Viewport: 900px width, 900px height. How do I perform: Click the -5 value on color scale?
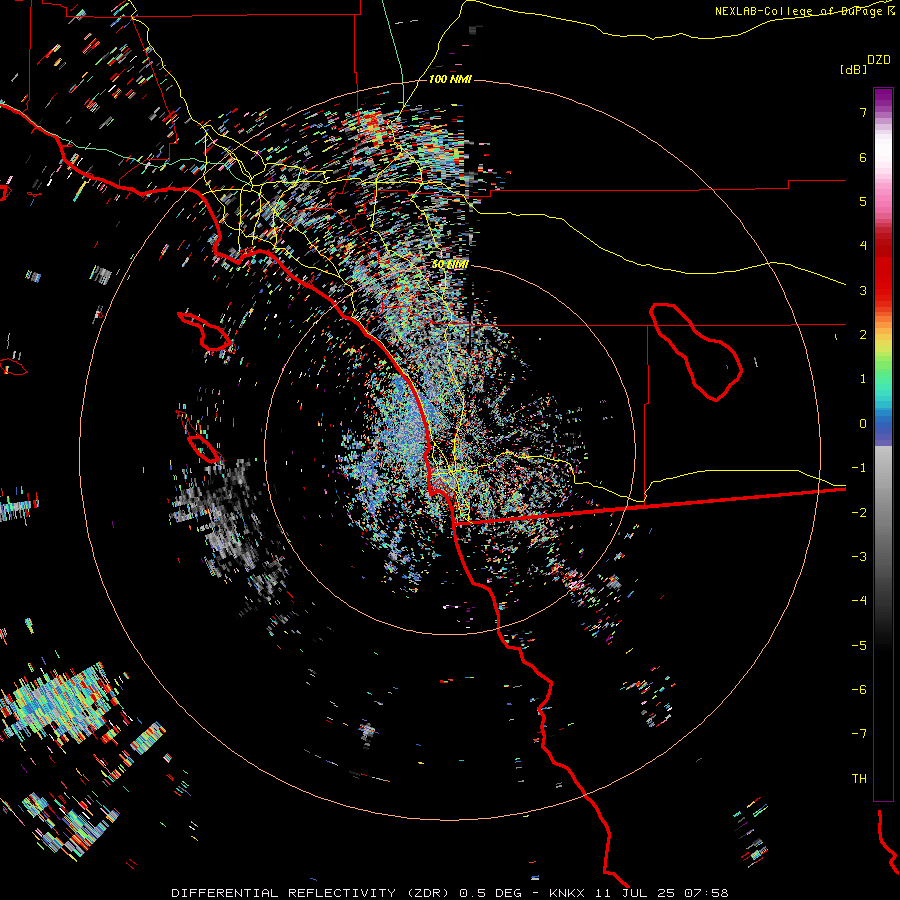pos(859,645)
